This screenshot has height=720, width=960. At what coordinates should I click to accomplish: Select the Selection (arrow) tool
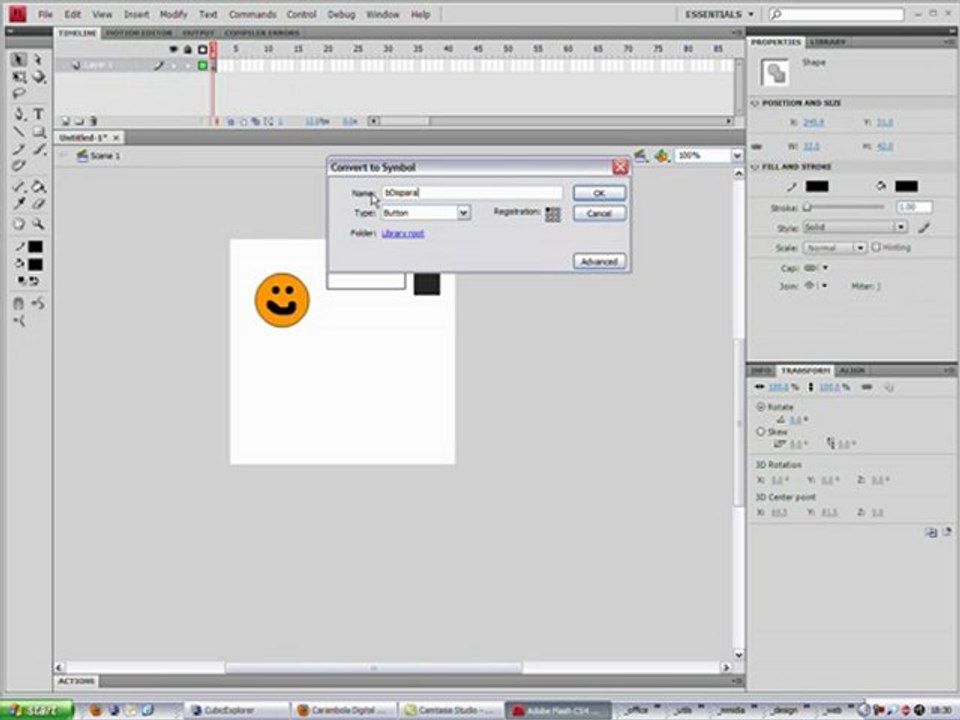18,59
